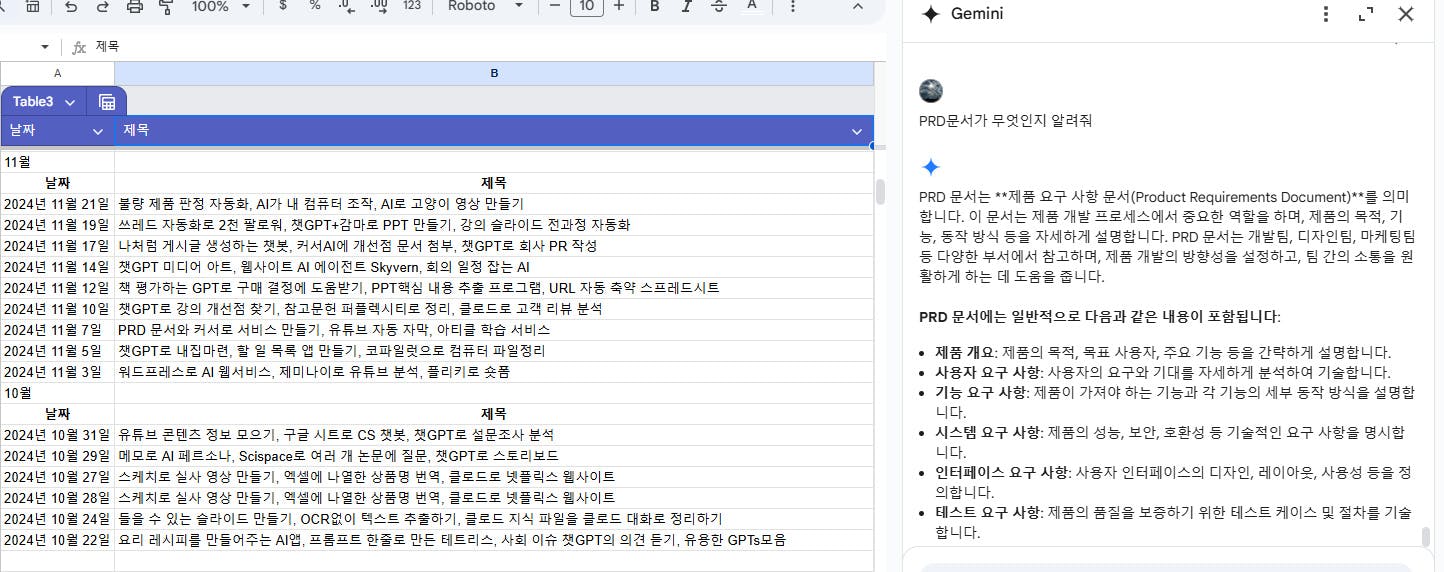Screen dimensions: 1444x572
Task: Select the cell starting 워드프레스로 AI 웹서비스
Action: [494, 371]
